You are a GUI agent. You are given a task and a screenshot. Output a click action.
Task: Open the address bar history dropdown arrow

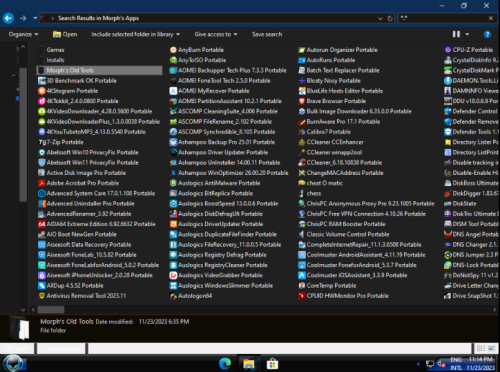click(380, 18)
